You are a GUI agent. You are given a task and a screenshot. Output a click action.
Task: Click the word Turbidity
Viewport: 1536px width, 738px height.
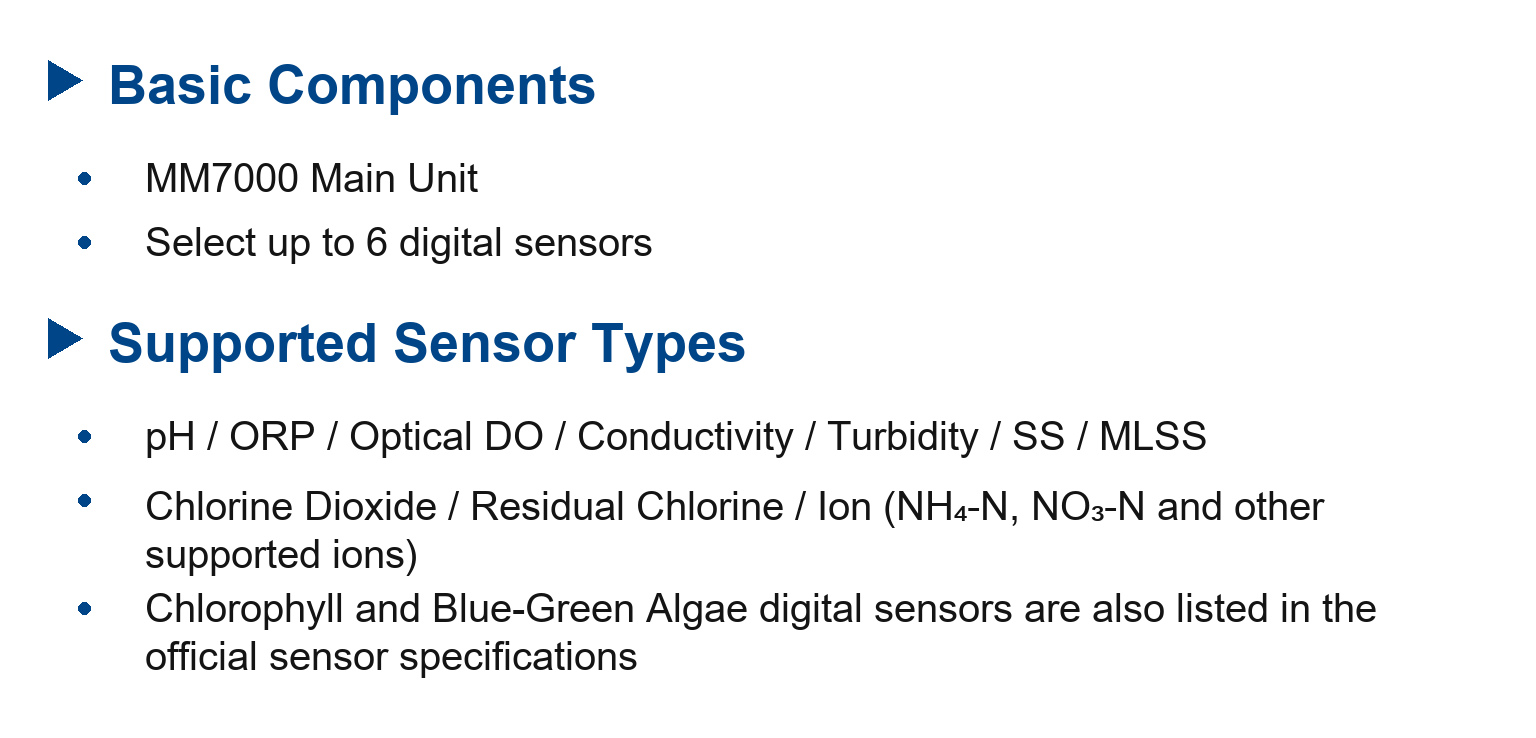pos(903,437)
